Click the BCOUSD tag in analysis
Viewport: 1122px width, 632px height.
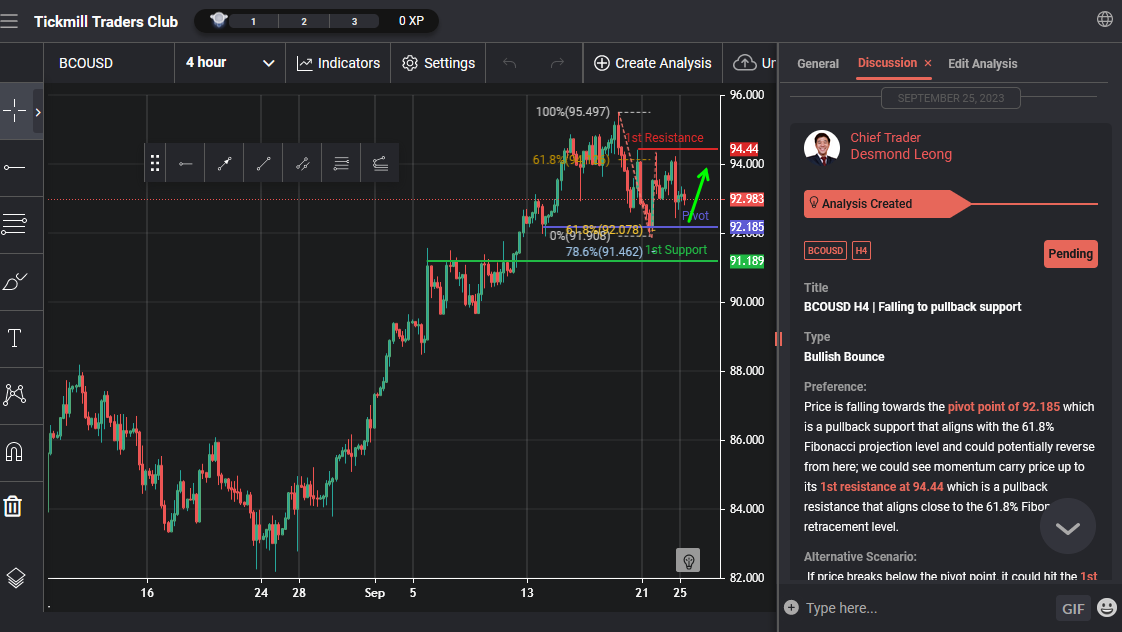click(x=825, y=251)
